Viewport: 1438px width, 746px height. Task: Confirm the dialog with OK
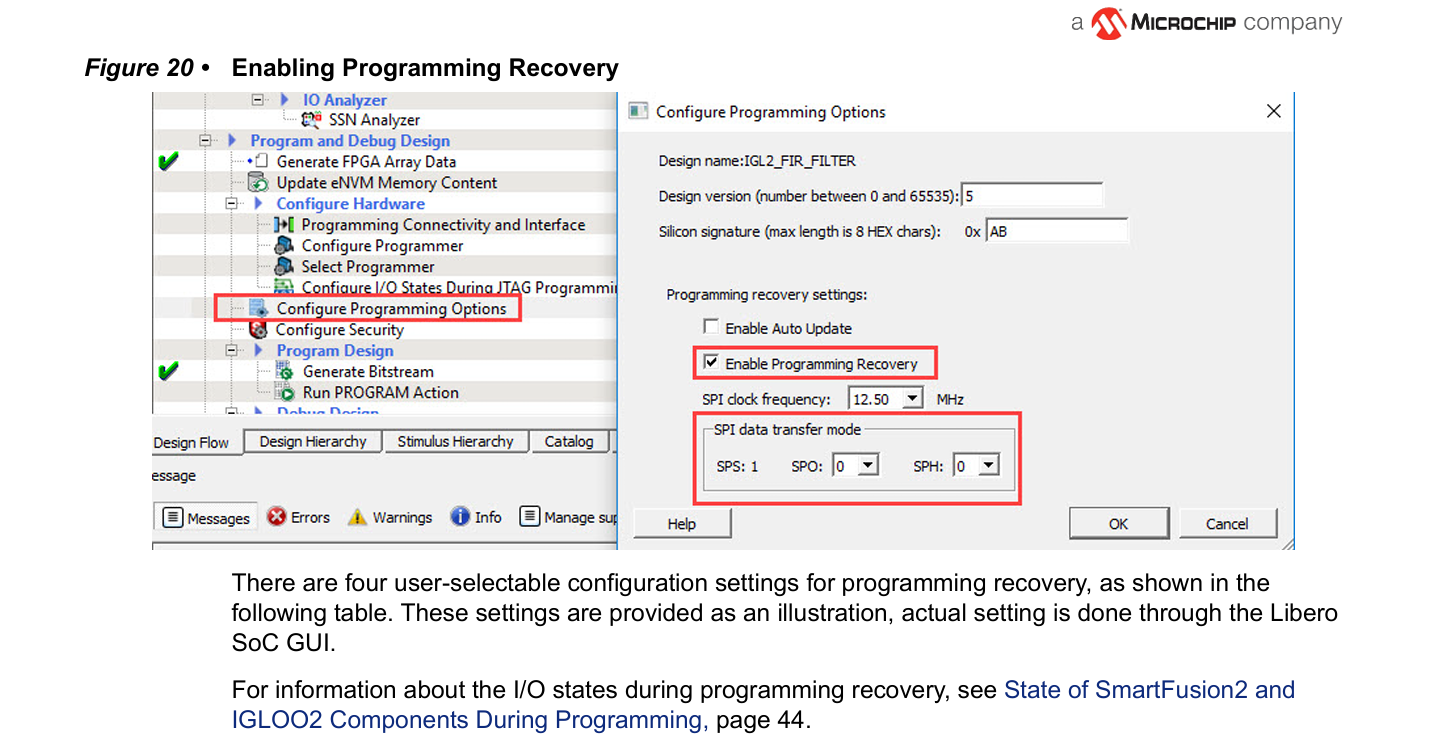pos(1119,524)
